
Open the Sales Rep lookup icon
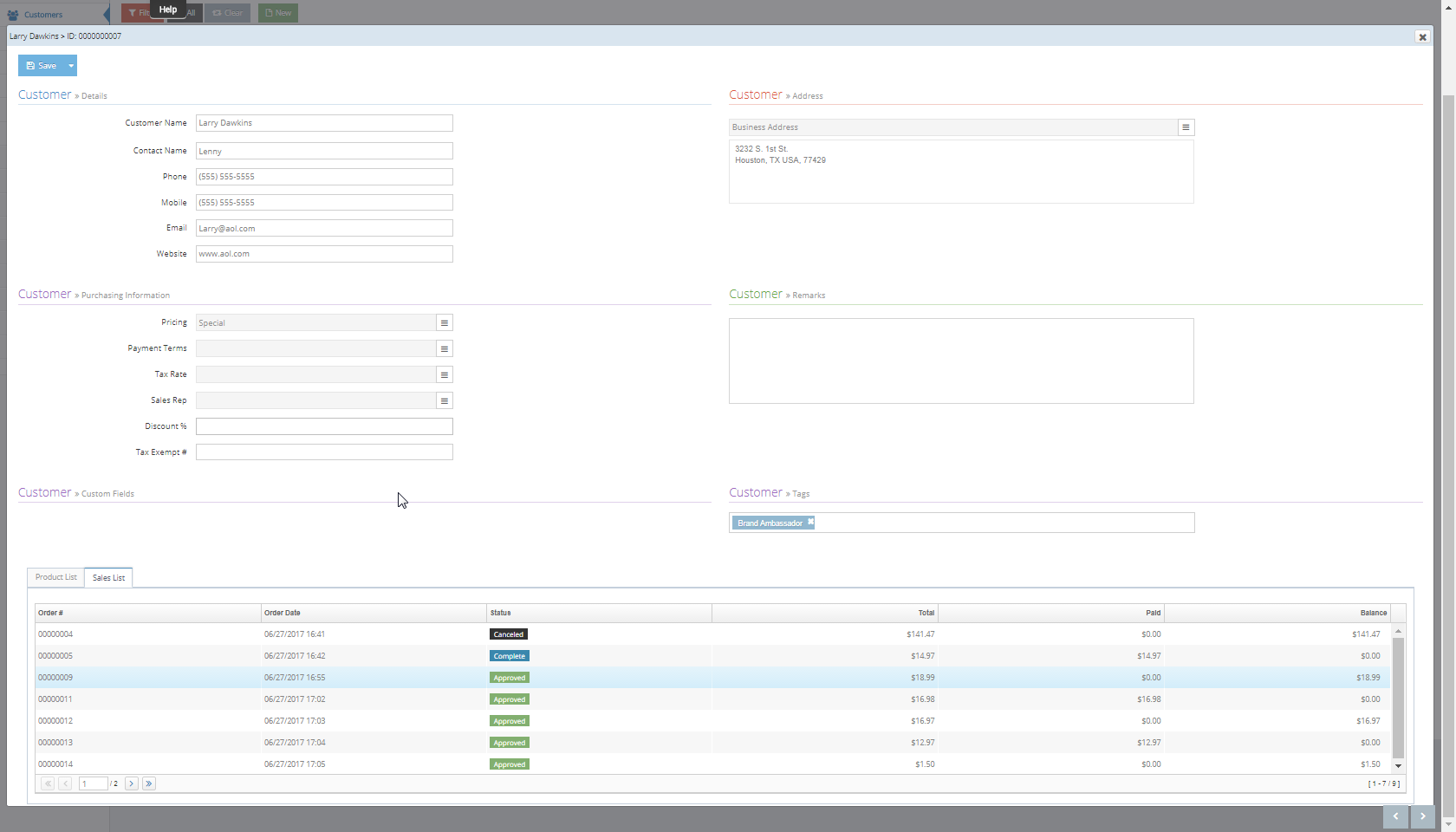pos(444,400)
